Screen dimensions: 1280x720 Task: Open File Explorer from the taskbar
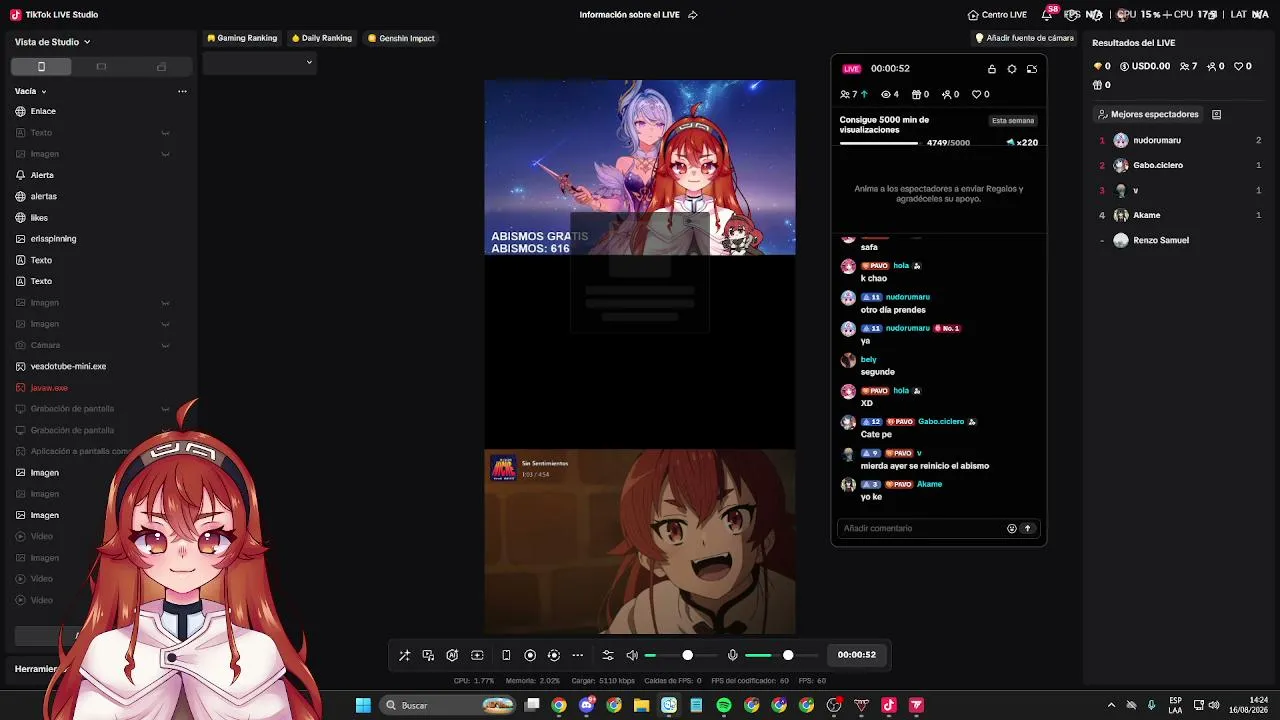click(641, 705)
